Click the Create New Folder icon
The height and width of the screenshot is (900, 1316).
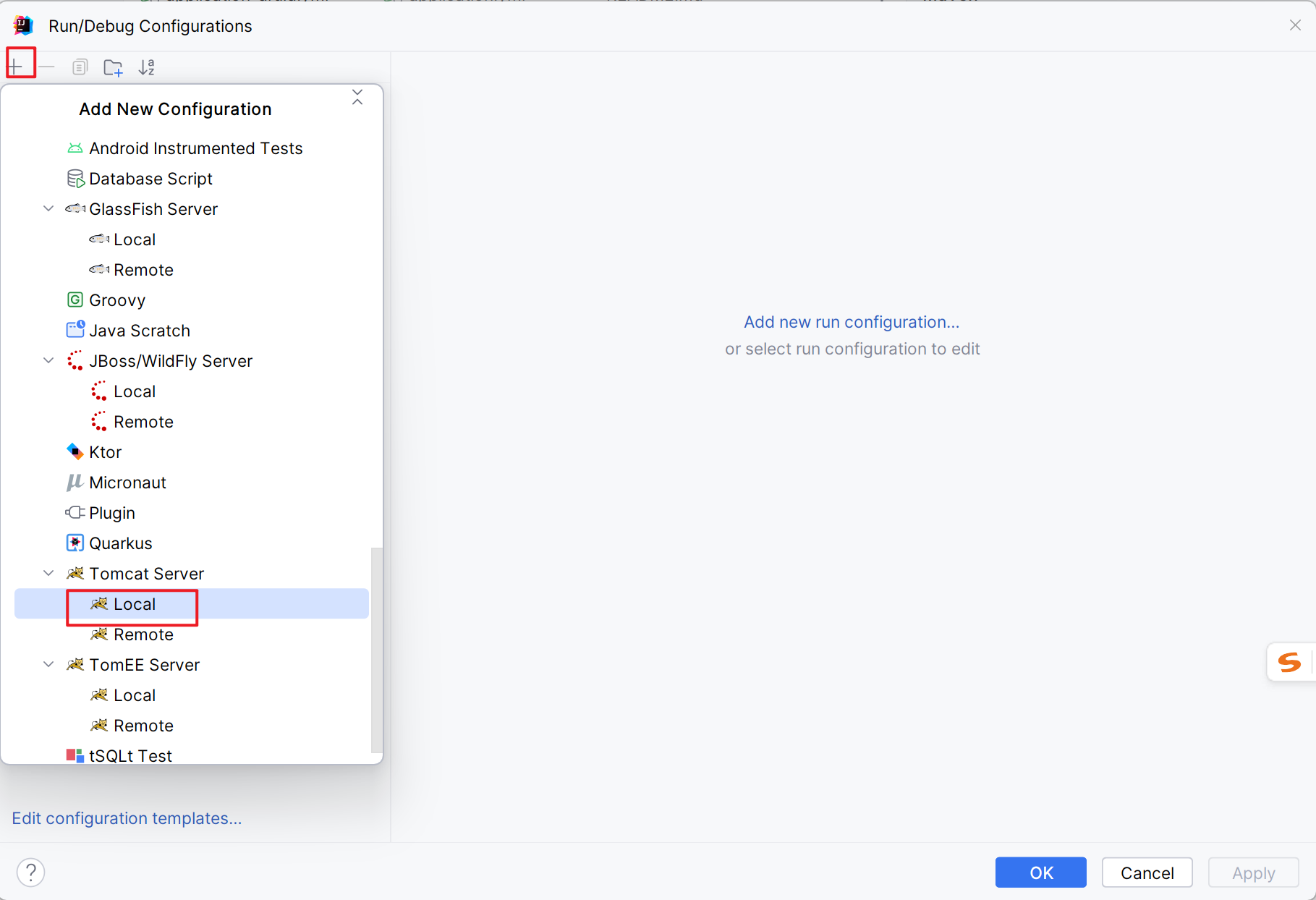pyautogui.click(x=113, y=67)
